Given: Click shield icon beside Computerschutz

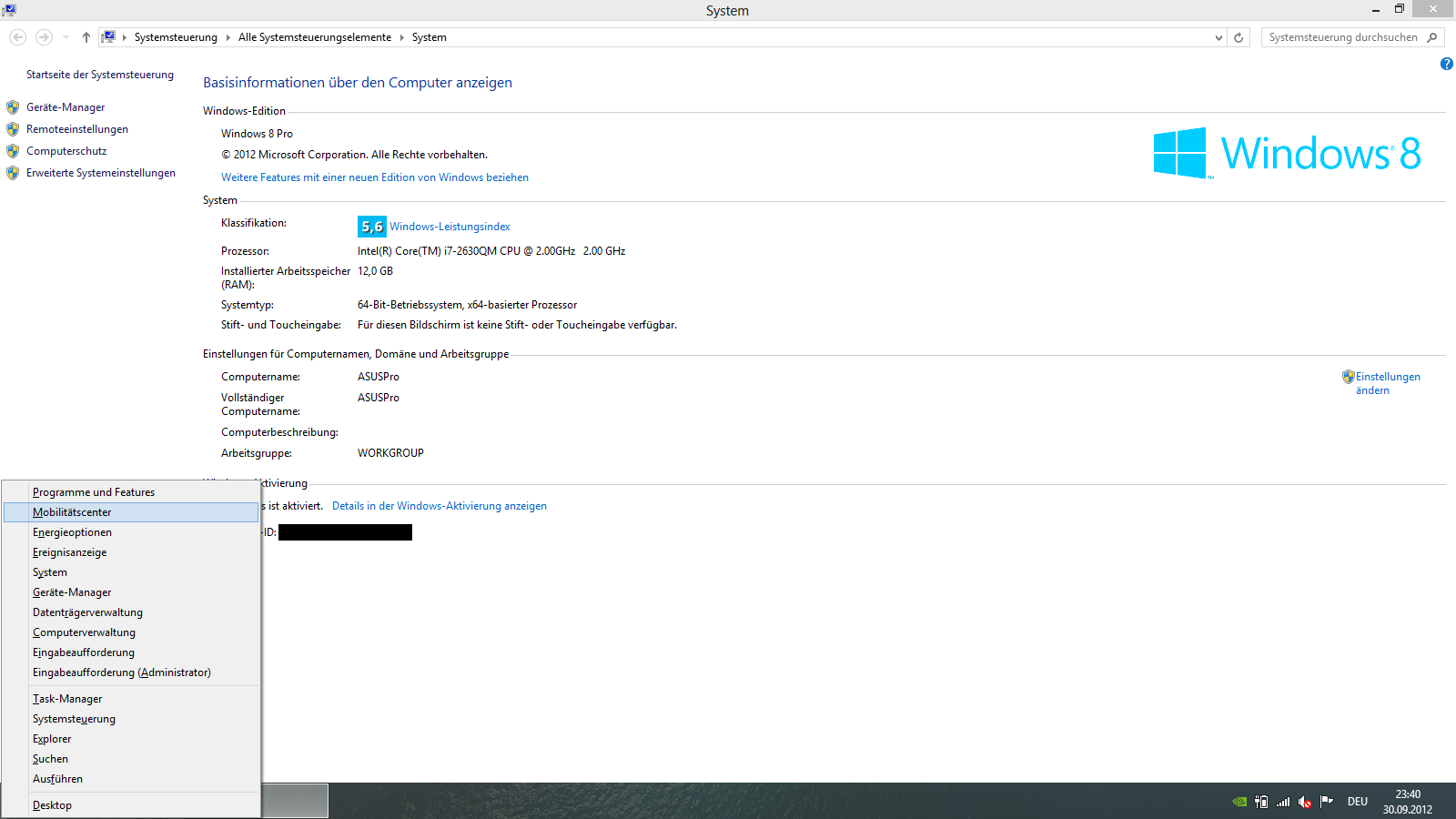Looking at the screenshot, I should click(13, 151).
